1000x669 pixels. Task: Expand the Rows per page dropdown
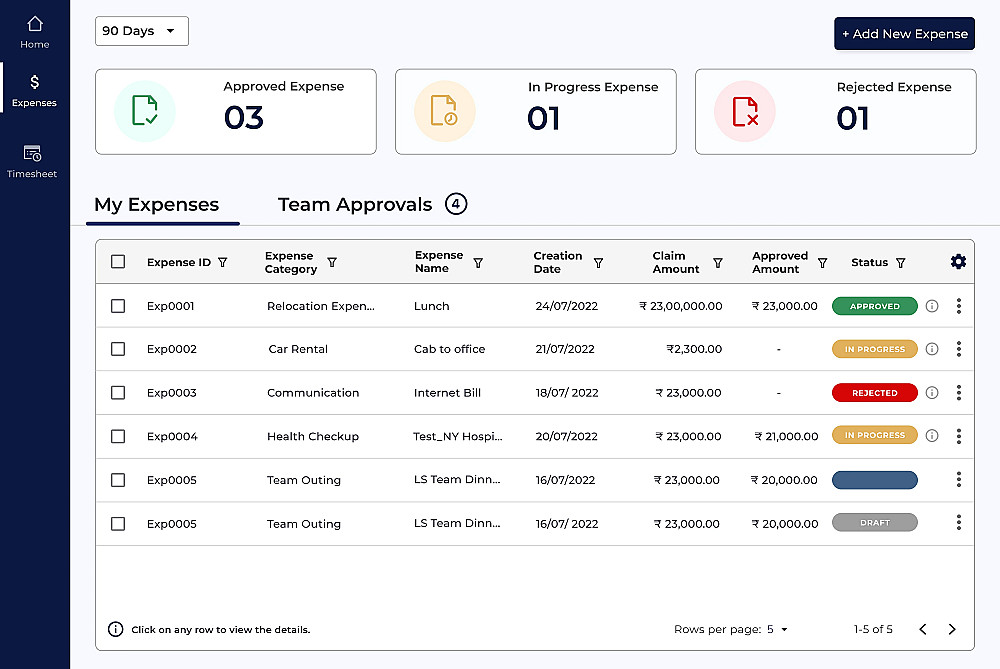(x=779, y=629)
